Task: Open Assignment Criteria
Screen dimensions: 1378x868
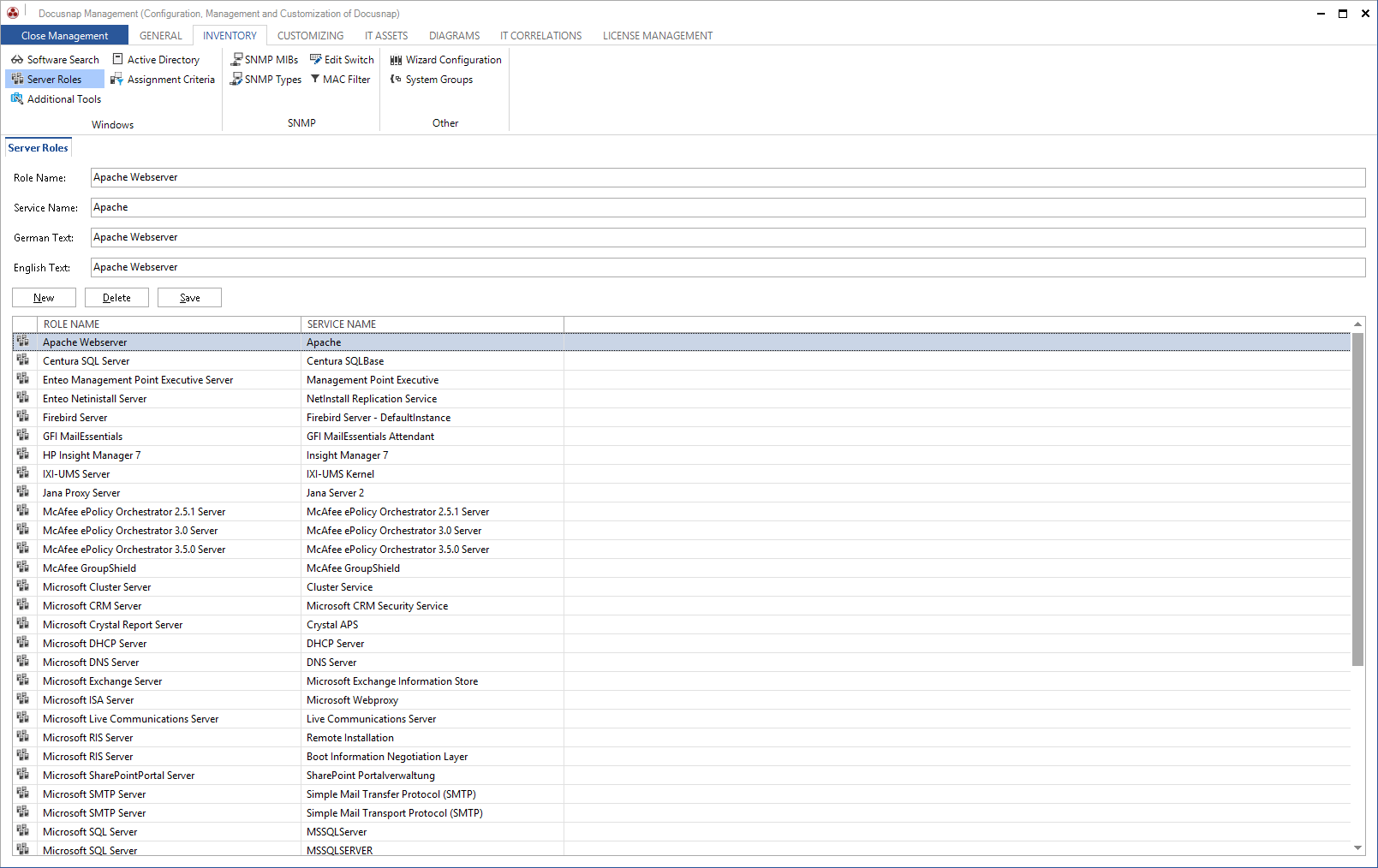Action: pyautogui.click(x=163, y=80)
